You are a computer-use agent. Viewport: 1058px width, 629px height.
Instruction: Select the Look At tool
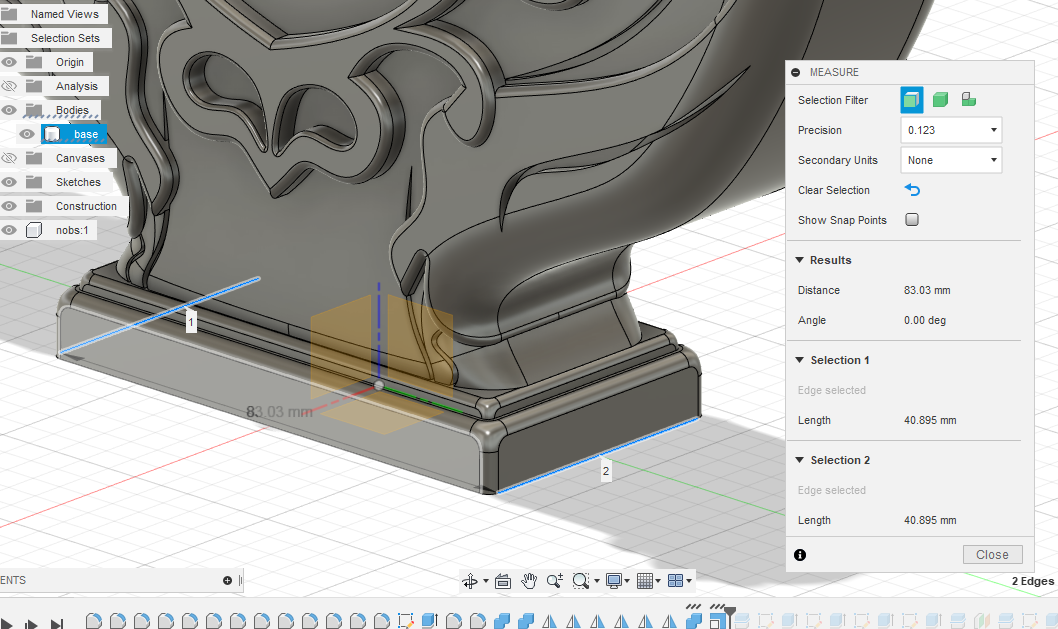[x=503, y=580]
